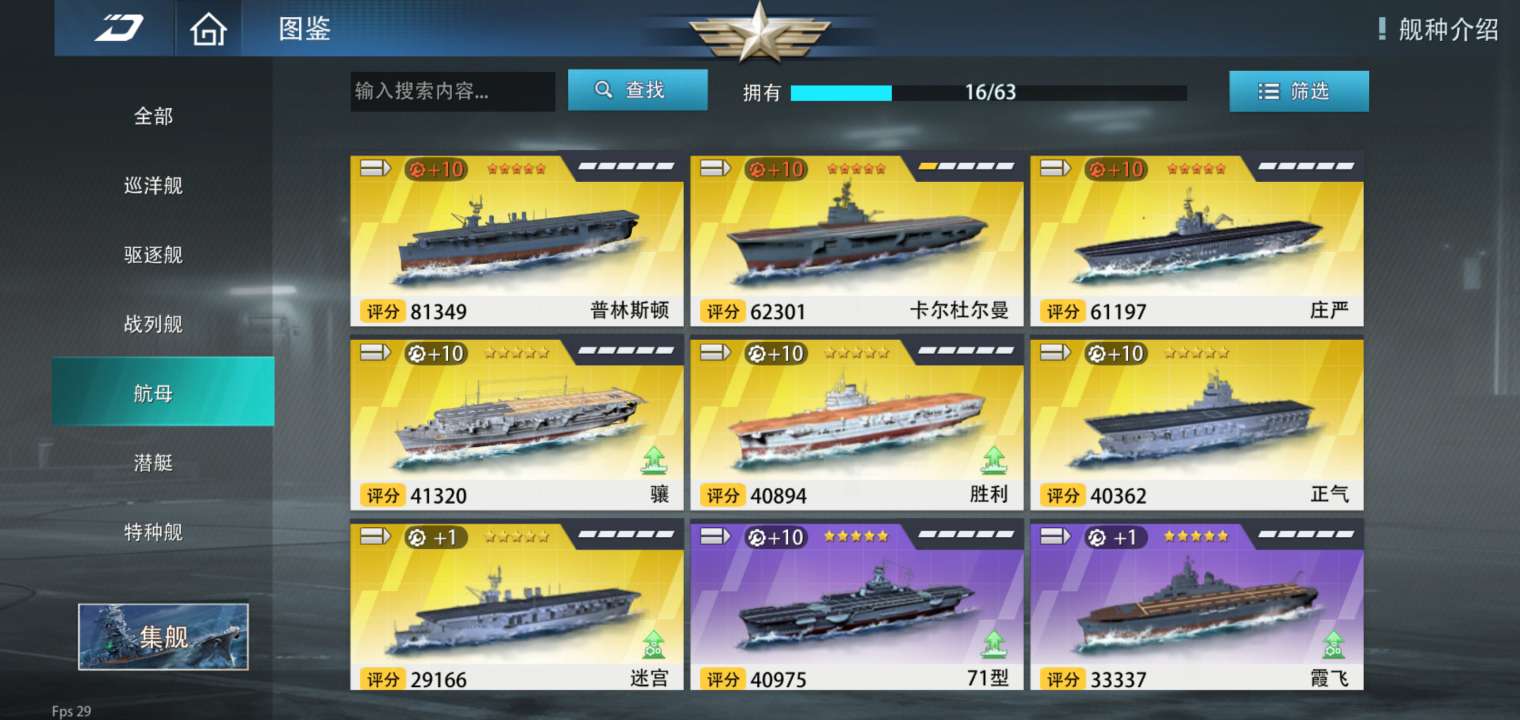Click the search input field
Image resolution: width=1520 pixels, height=720 pixels.
pyautogui.click(x=452, y=91)
